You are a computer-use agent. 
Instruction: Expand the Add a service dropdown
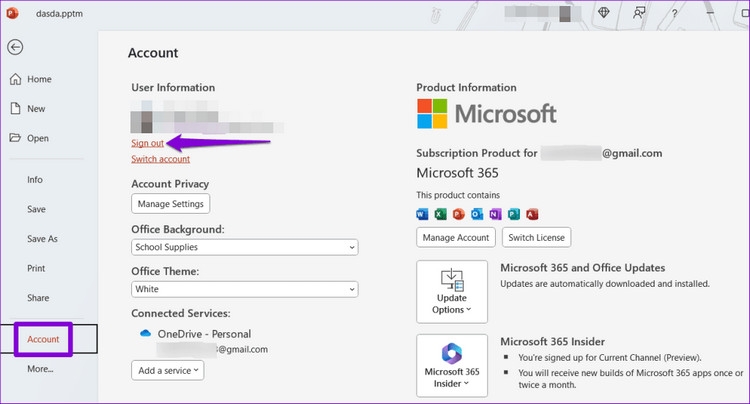167,371
